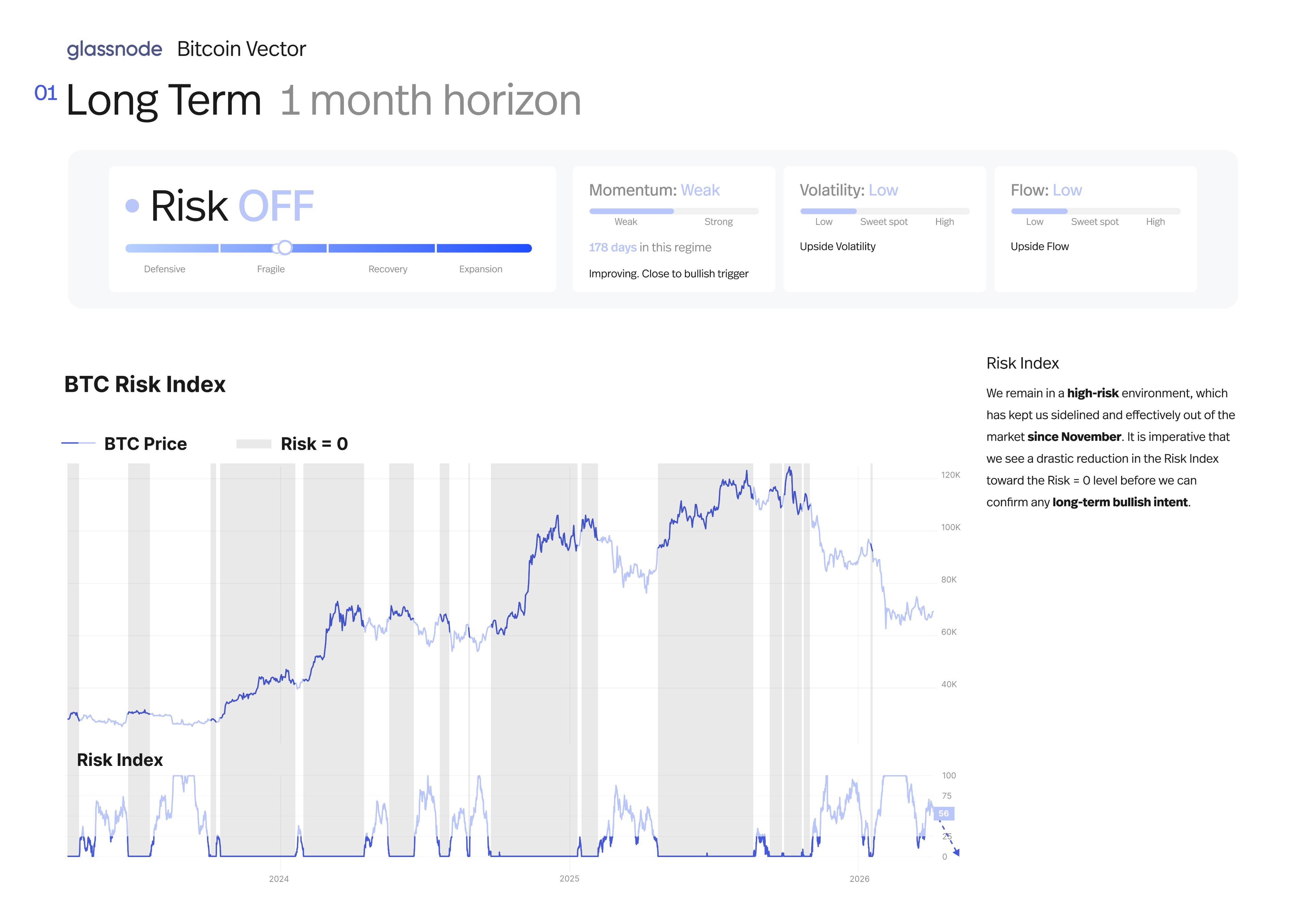Screen dimensions: 1309x924
Task: Click the Flow Low indicator bar
Action: coord(1039,211)
